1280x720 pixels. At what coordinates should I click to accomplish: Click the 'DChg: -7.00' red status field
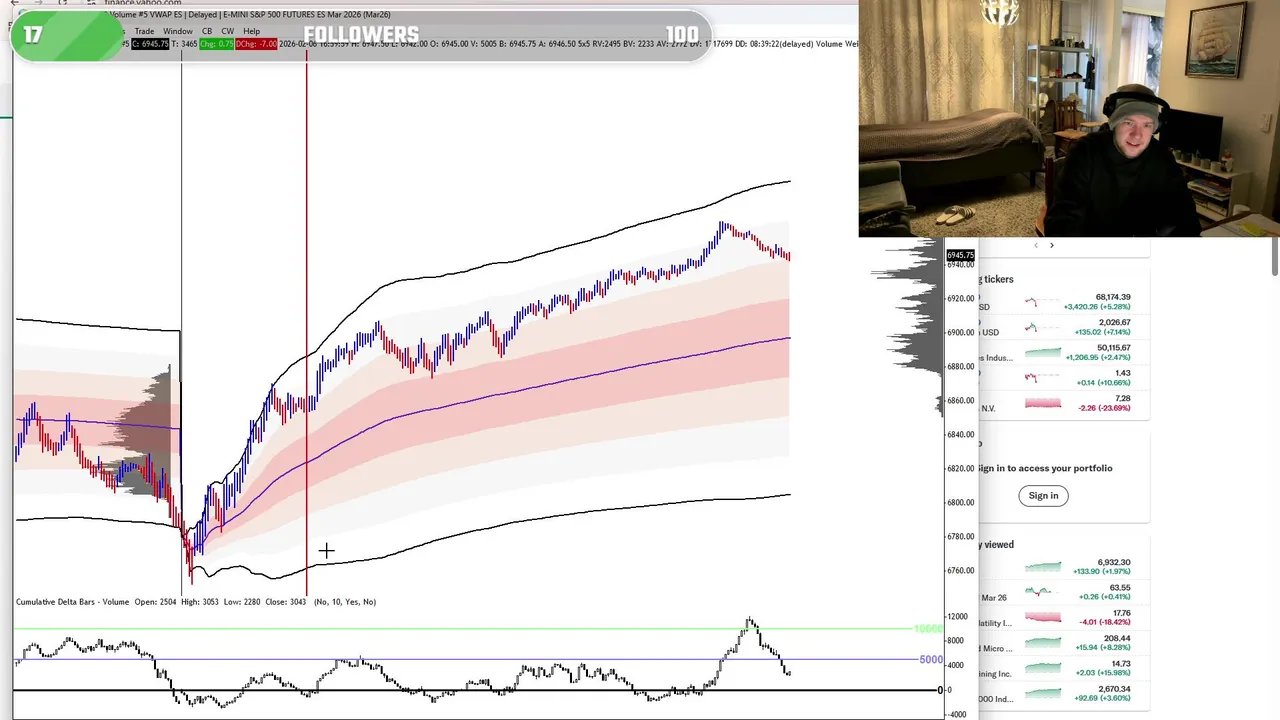[257, 44]
